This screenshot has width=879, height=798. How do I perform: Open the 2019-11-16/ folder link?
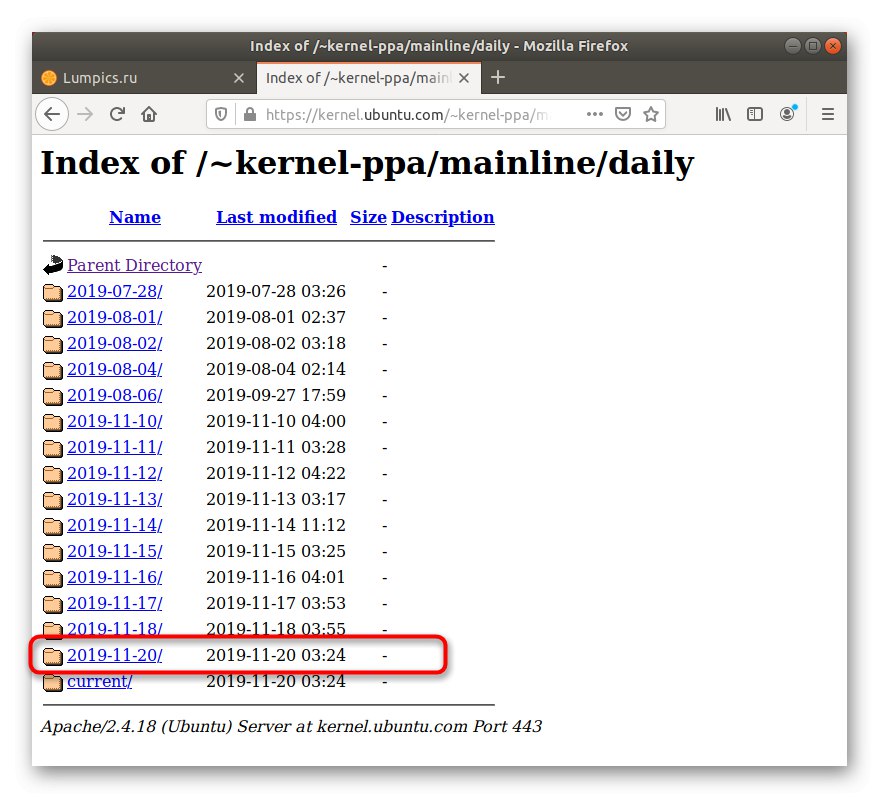(114, 577)
